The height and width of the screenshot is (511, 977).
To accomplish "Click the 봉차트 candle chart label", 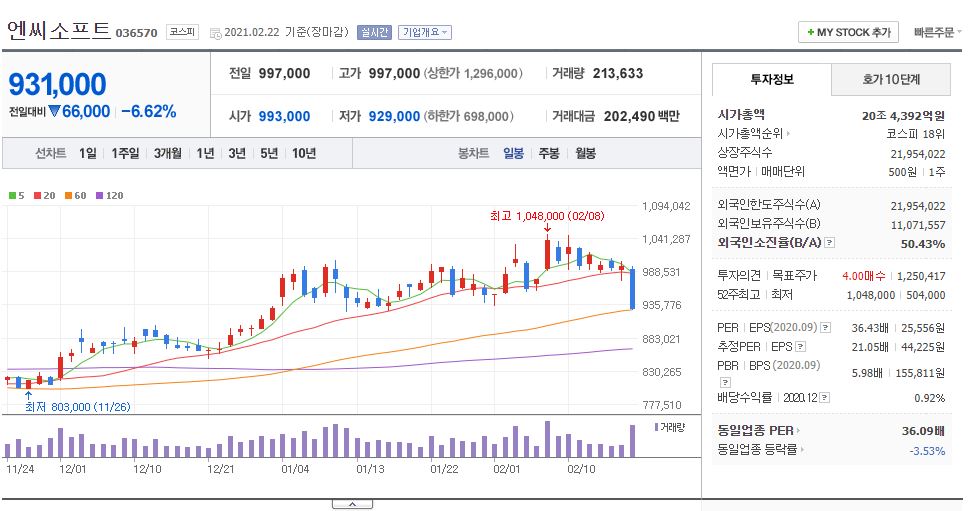I will pyautogui.click(x=474, y=153).
